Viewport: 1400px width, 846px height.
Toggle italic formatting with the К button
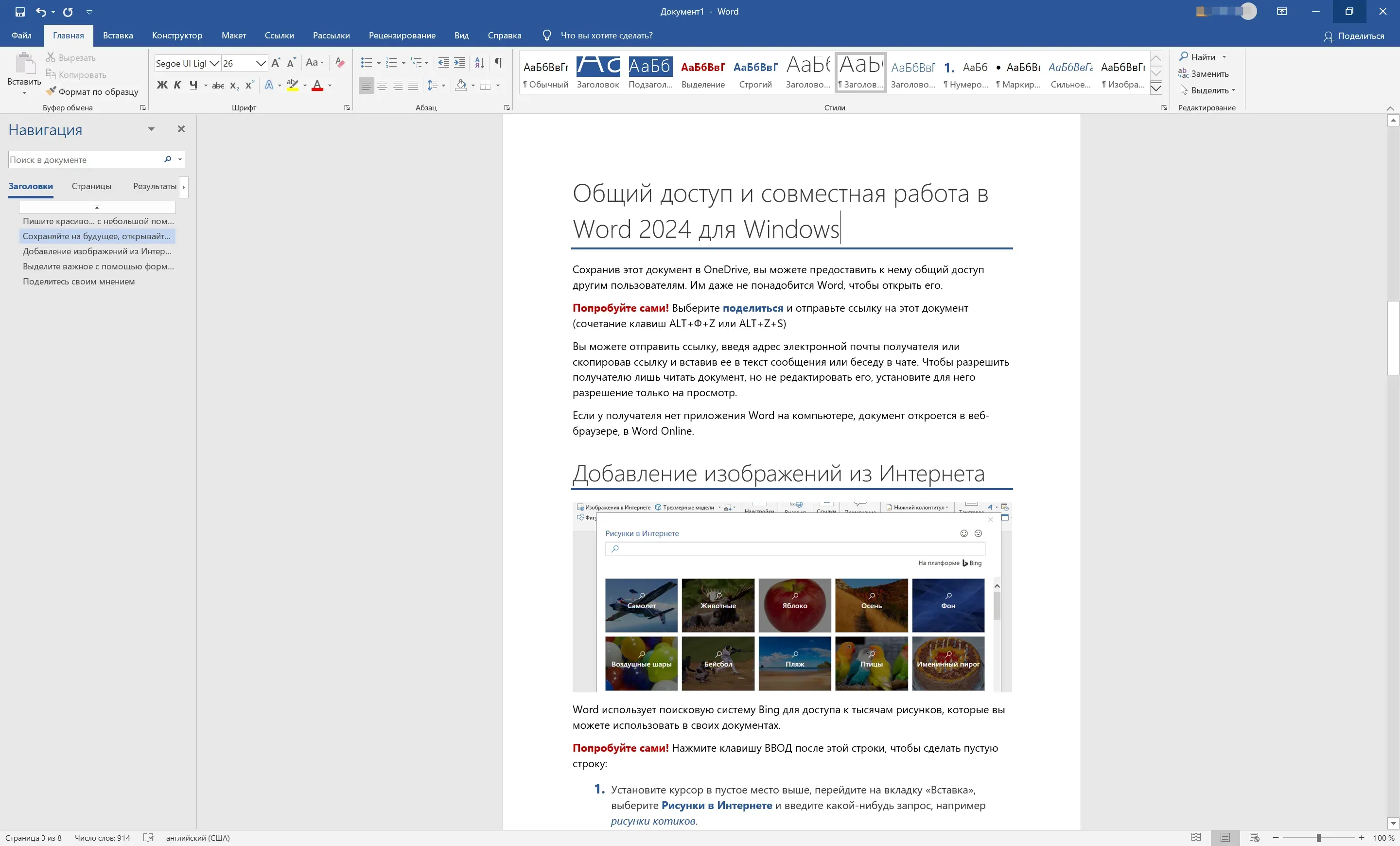pyautogui.click(x=177, y=85)
